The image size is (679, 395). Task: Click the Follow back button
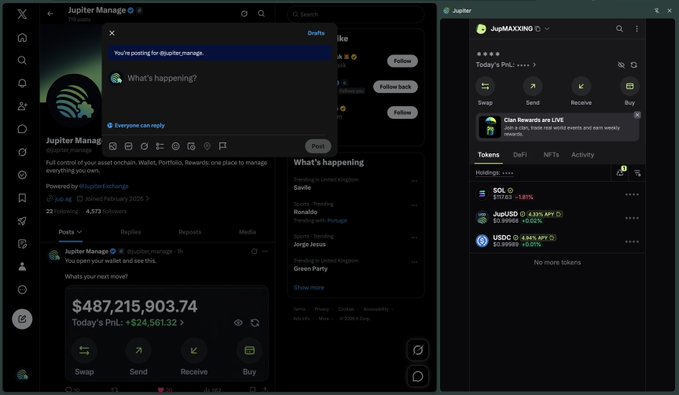[x=395, y=87]
